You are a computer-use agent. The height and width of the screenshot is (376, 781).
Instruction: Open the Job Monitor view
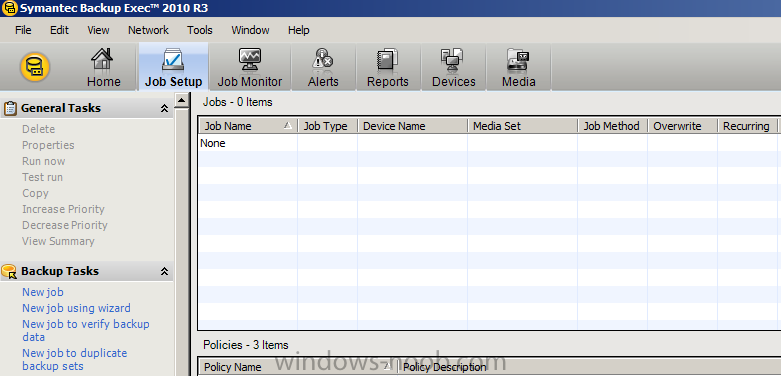(x=250, y=67)
